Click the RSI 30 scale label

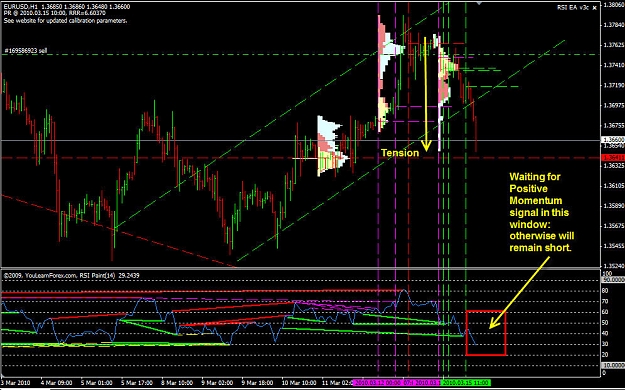click(x=605, y=344)
